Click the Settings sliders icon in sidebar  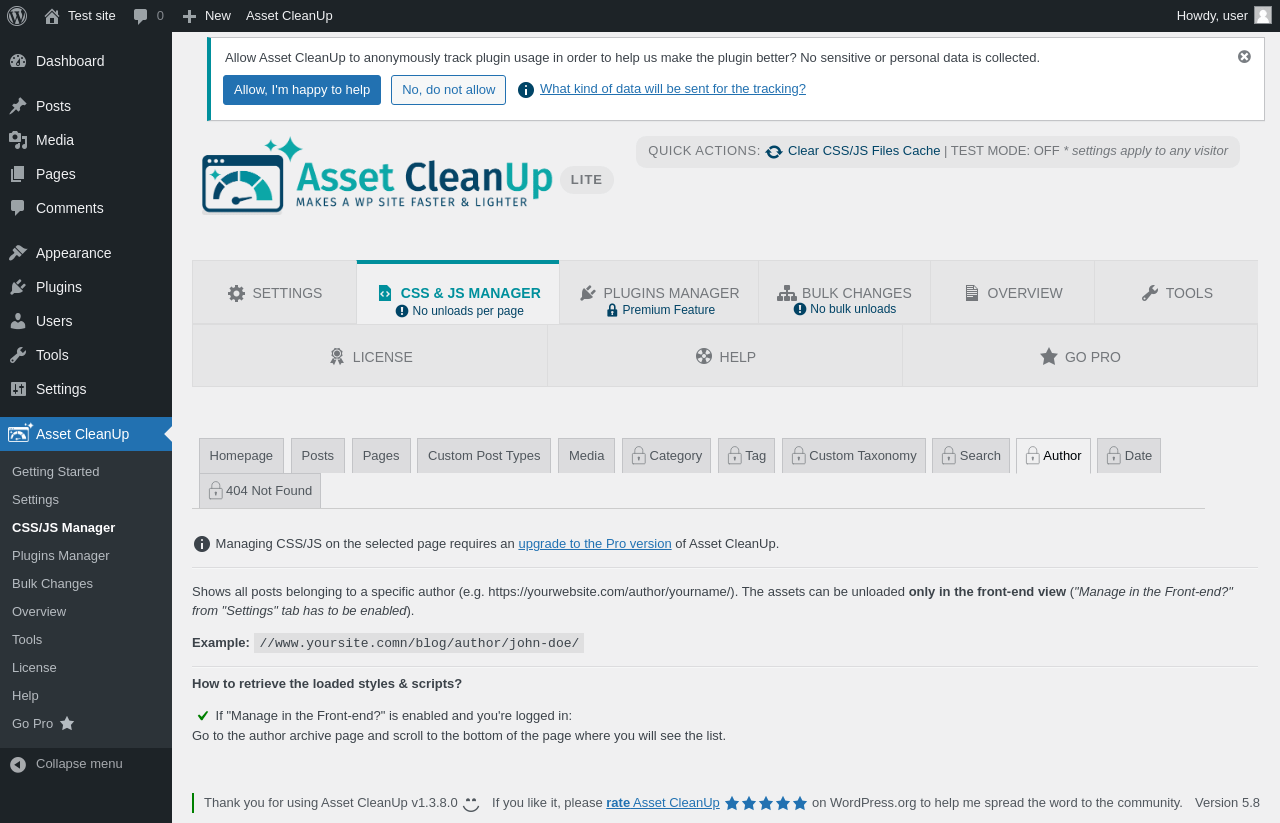click(18, 389)
